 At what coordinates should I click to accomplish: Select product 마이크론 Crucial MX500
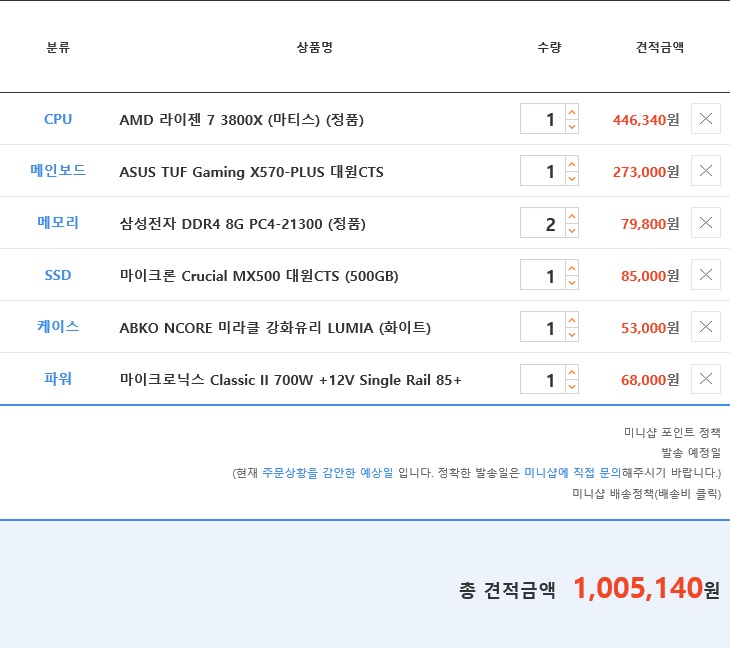point(259,276)
